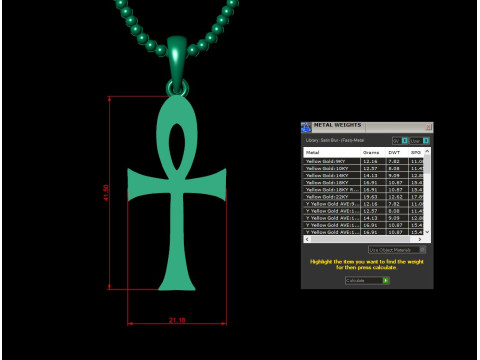Click the DWT column header
The width and height of the screenshot is (480, 360).
[x=397, y=152]
